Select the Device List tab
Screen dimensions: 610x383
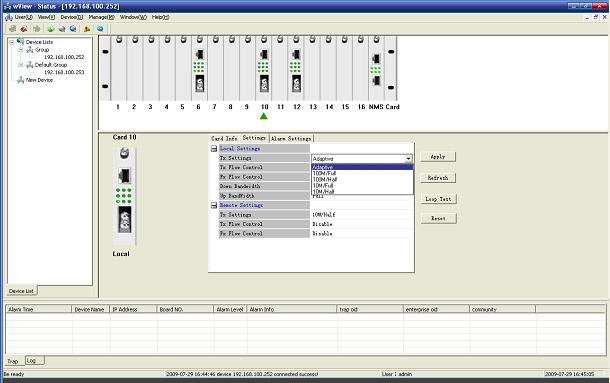click(21, 291)
